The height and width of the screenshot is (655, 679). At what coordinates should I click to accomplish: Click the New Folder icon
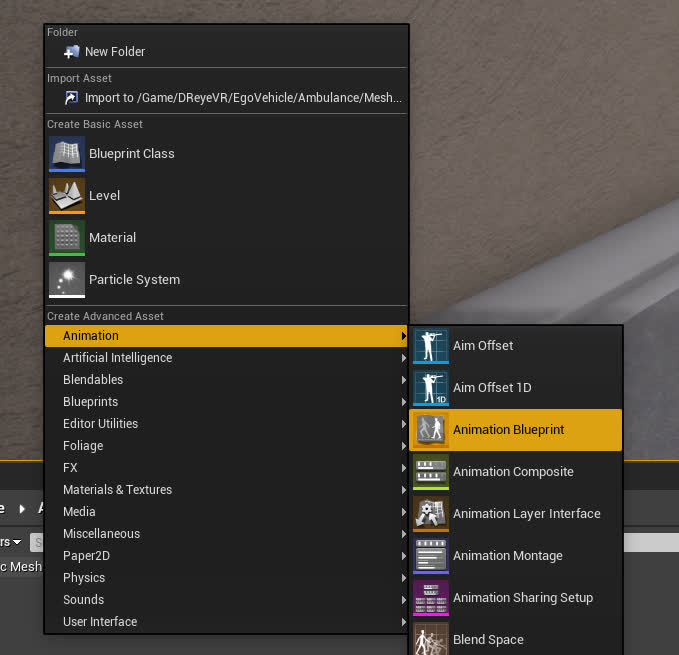(x=71, y=52)
